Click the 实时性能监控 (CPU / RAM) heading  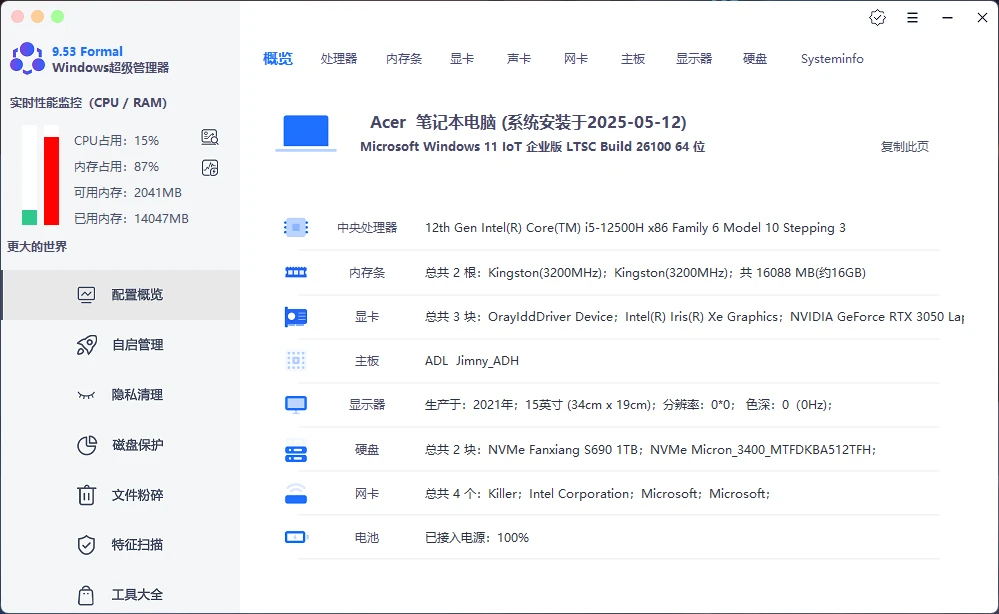click(88, 103)
